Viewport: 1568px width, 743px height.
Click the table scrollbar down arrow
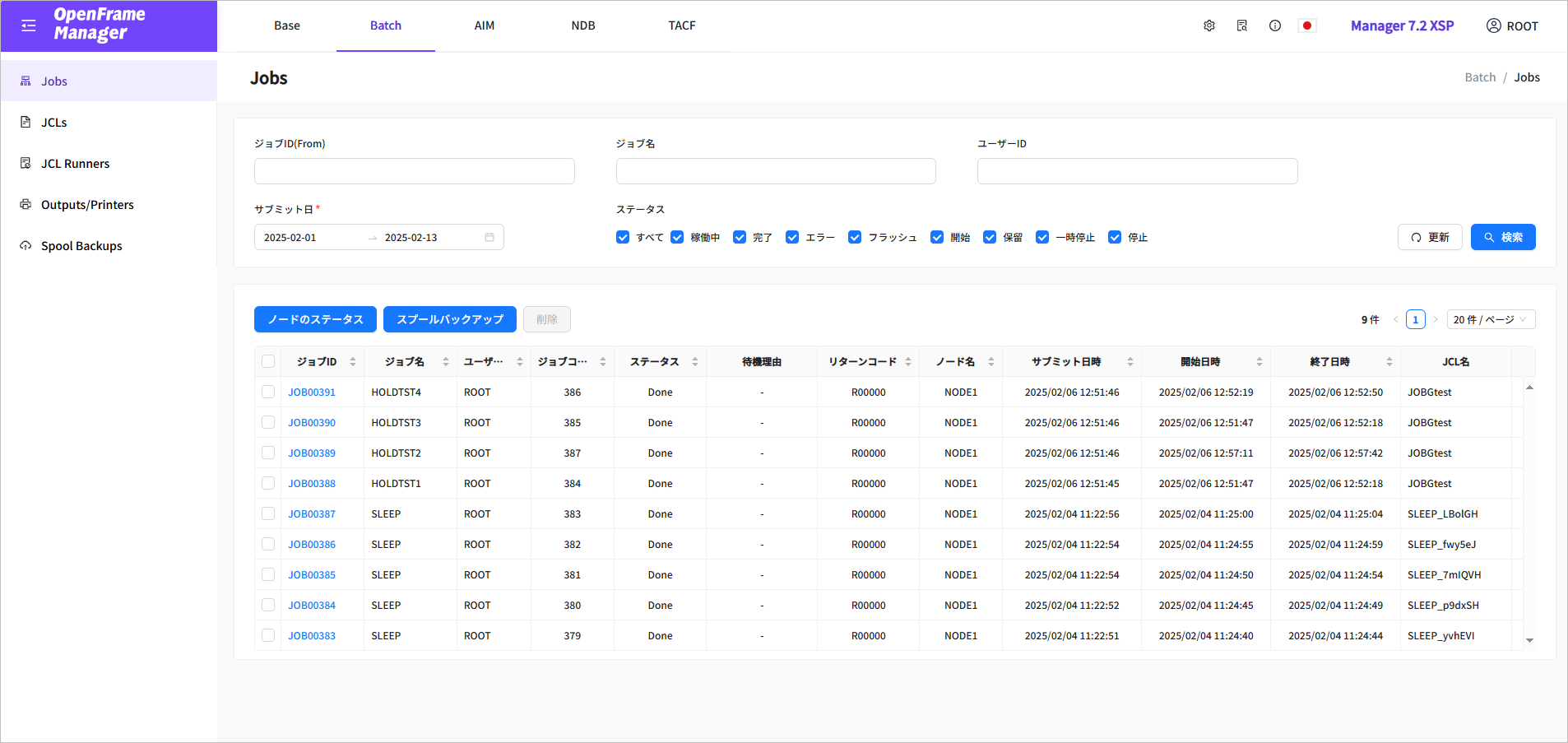(1529, 640)
